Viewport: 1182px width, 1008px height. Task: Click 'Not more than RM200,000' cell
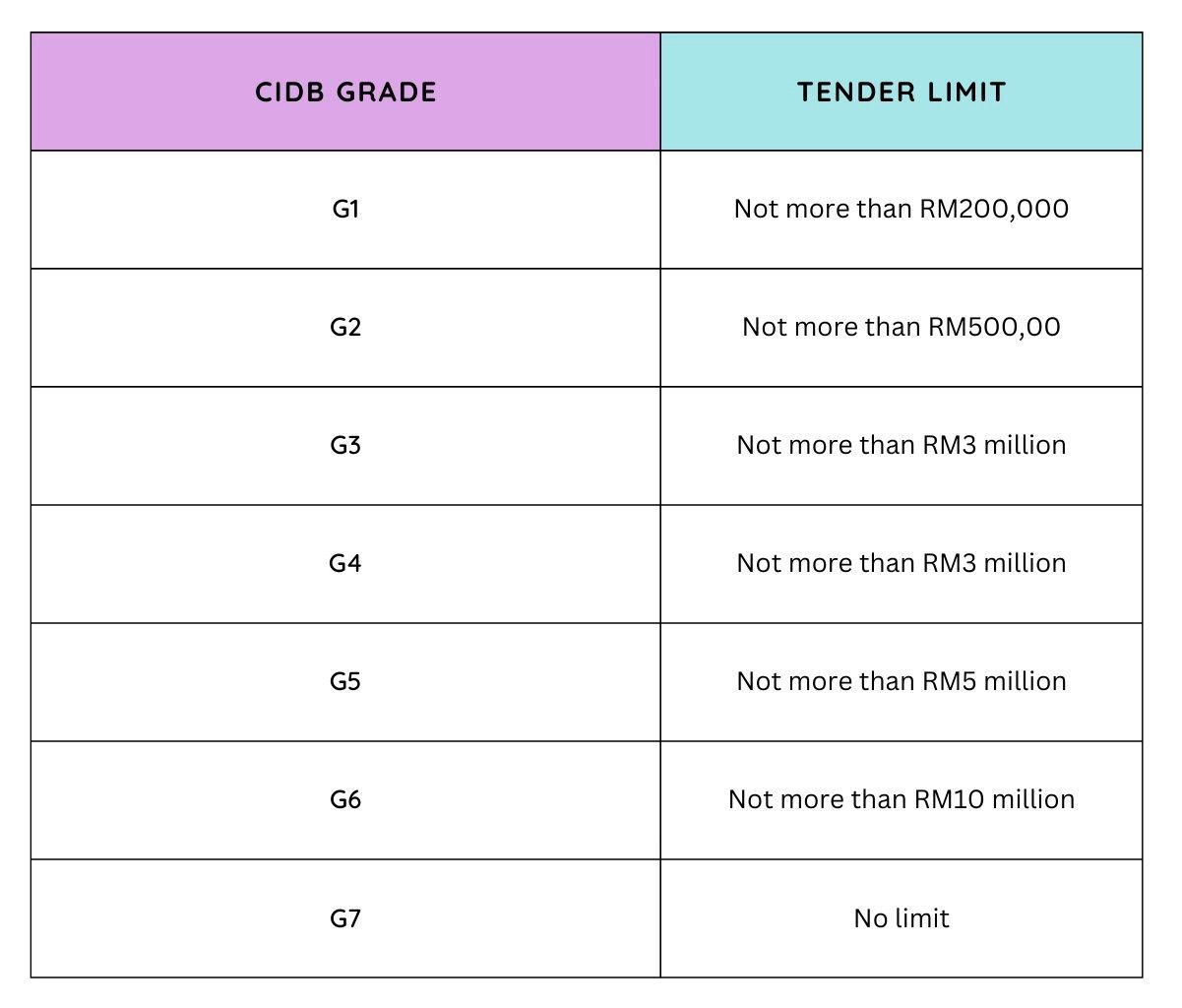coord(902,210)
